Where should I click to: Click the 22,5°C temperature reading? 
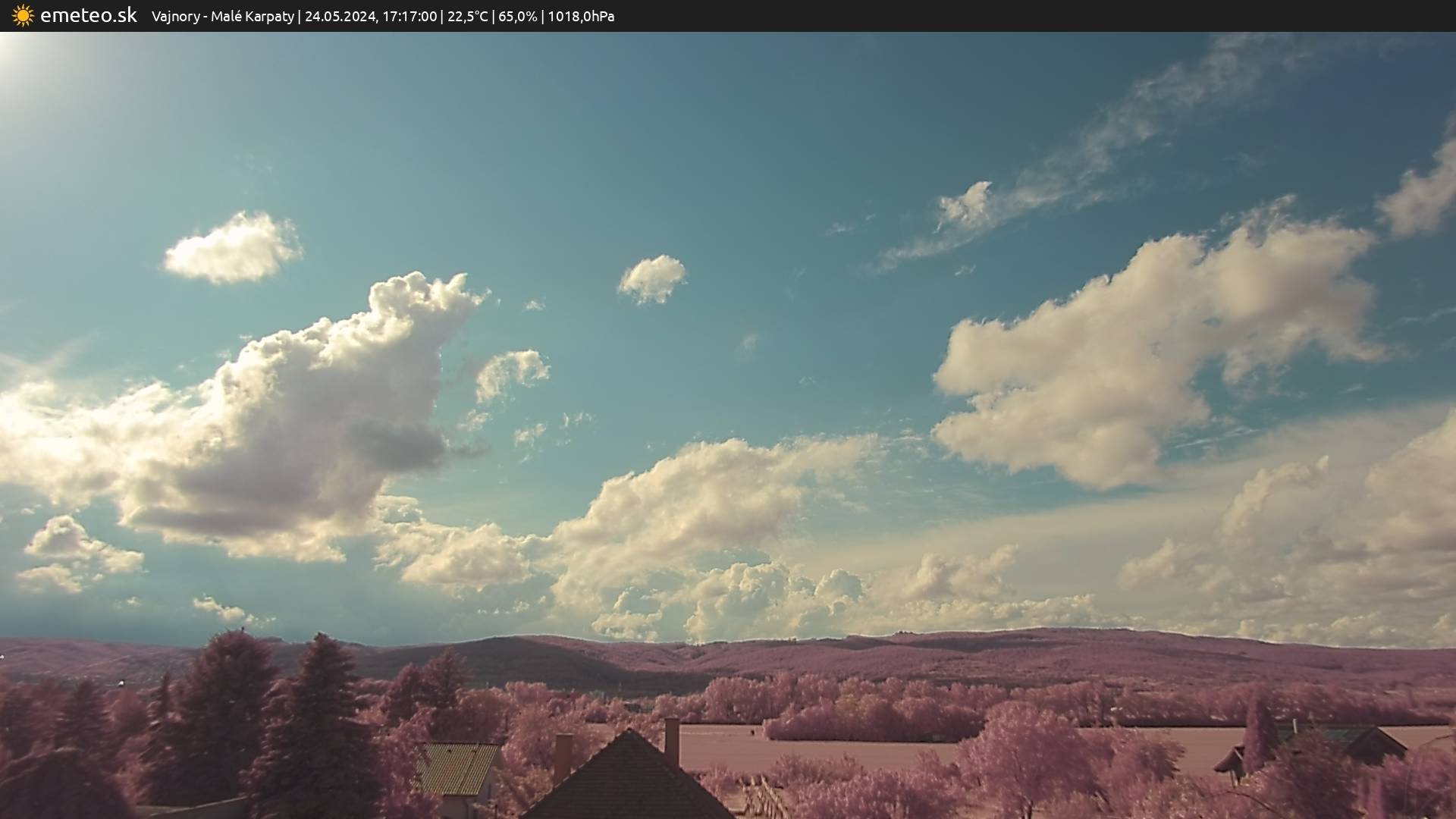tap(467, 16)
